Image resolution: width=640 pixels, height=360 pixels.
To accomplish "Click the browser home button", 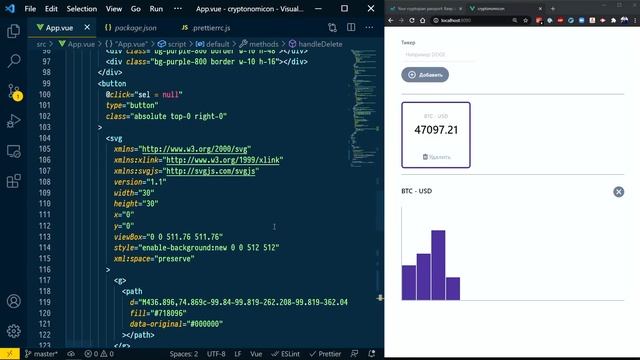I will point(422,20).
